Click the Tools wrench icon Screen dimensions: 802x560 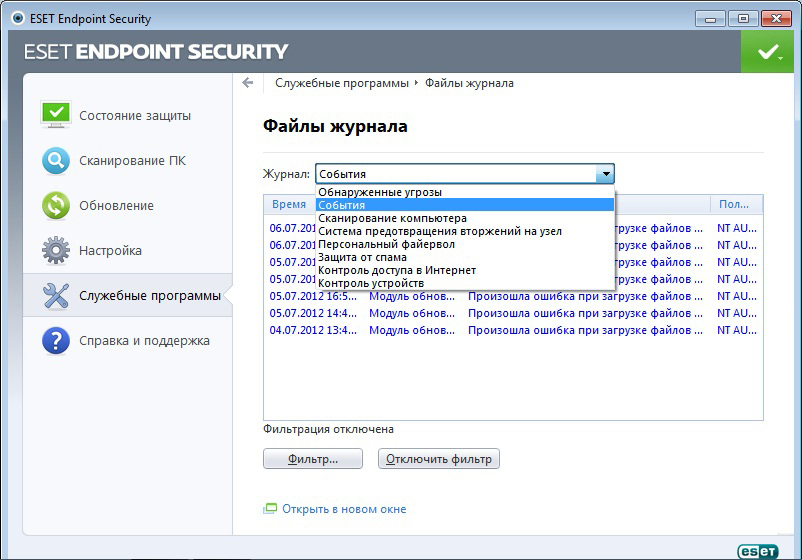pyautogui.click(x=55, y=295)
